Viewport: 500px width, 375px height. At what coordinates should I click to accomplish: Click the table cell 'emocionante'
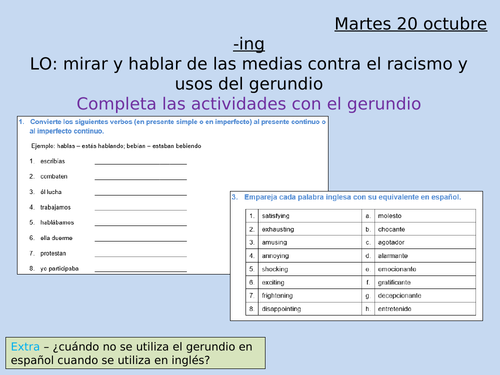tap(425, 269)
